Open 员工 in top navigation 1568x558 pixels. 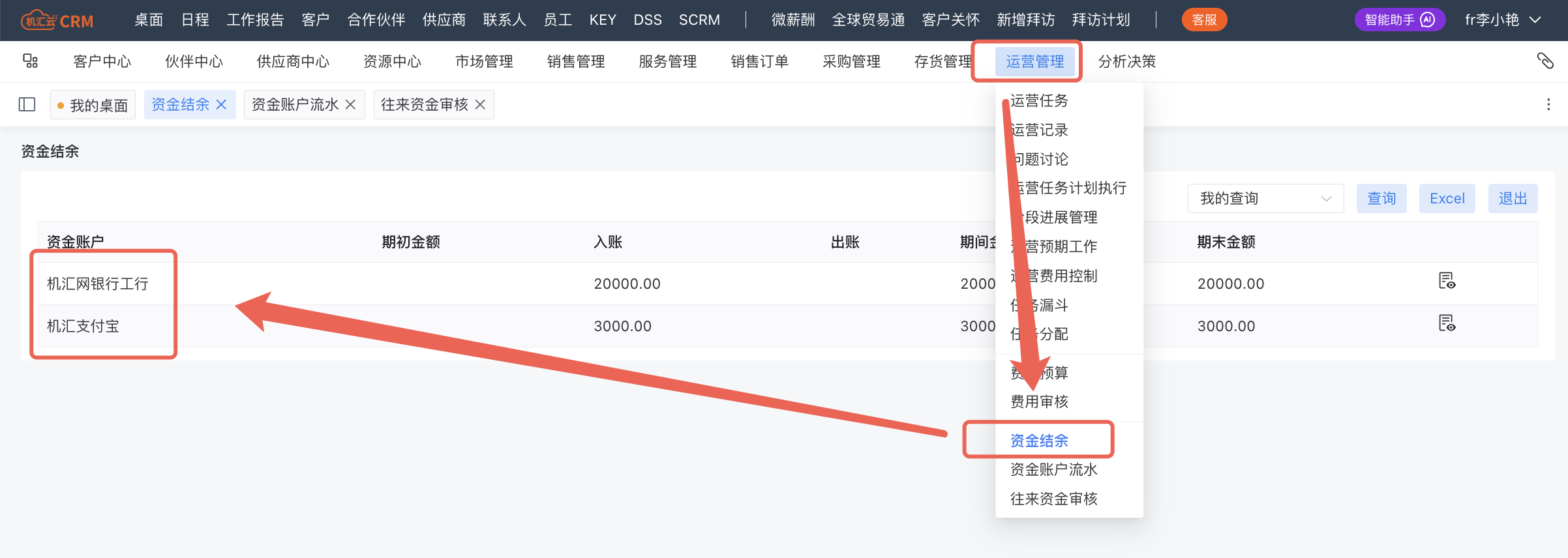click(x=558, y=20)
